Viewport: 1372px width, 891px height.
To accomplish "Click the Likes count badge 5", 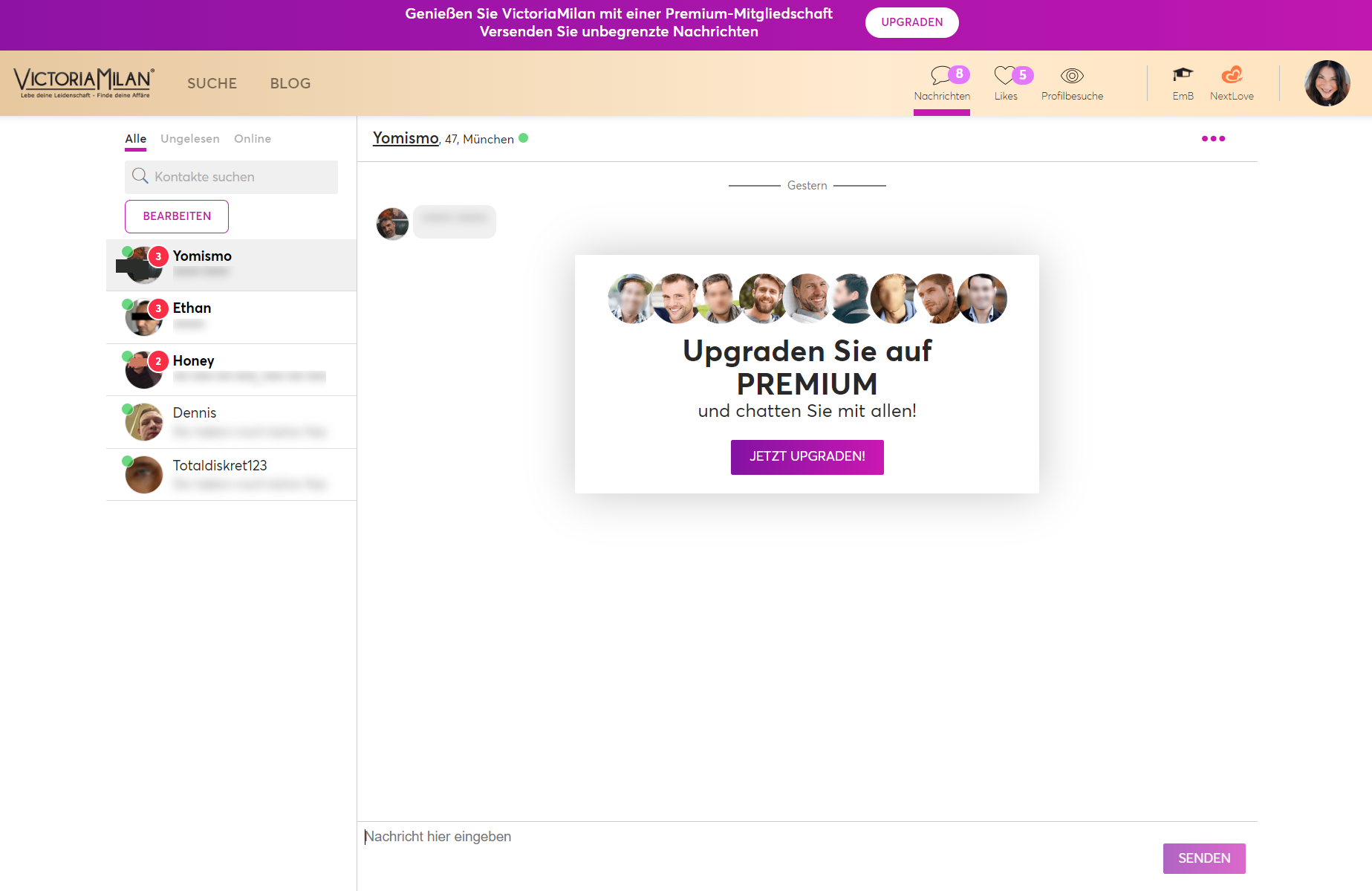I will tap(1023, 74).
